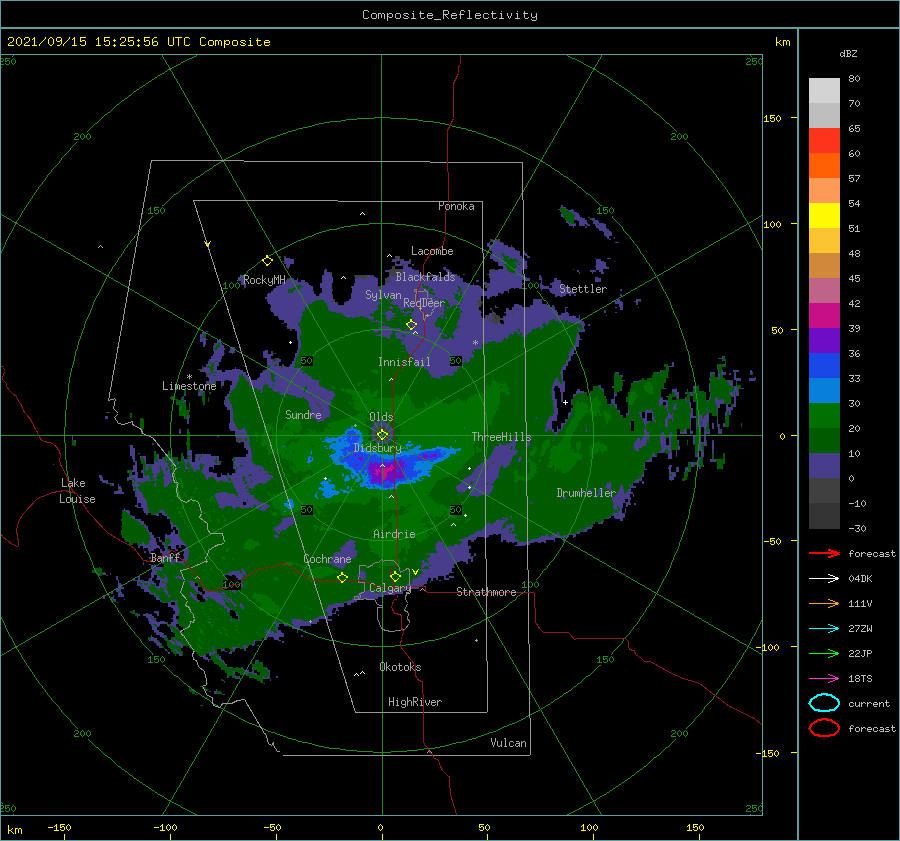Click the red forecast arrow in legend
This screenshot has width=900, height=841.
[x=824, y=553]
